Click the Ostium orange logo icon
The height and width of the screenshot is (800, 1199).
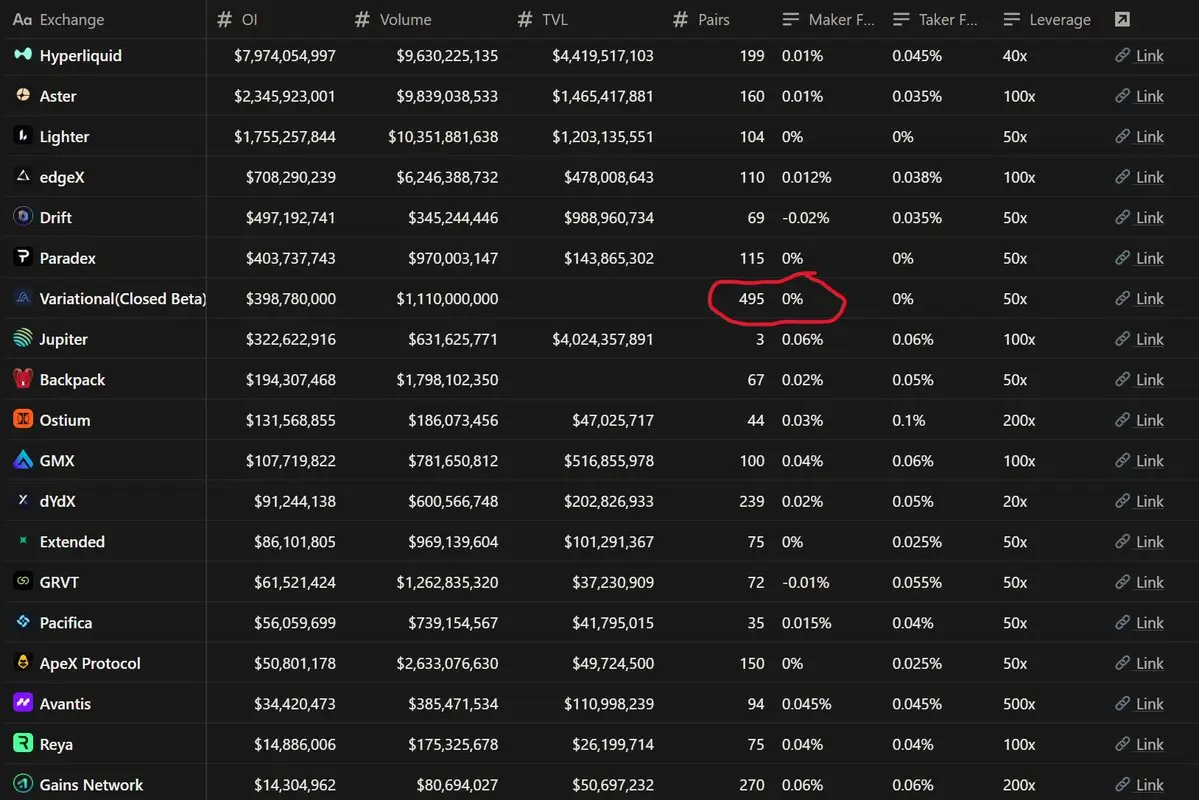(23, 419)
